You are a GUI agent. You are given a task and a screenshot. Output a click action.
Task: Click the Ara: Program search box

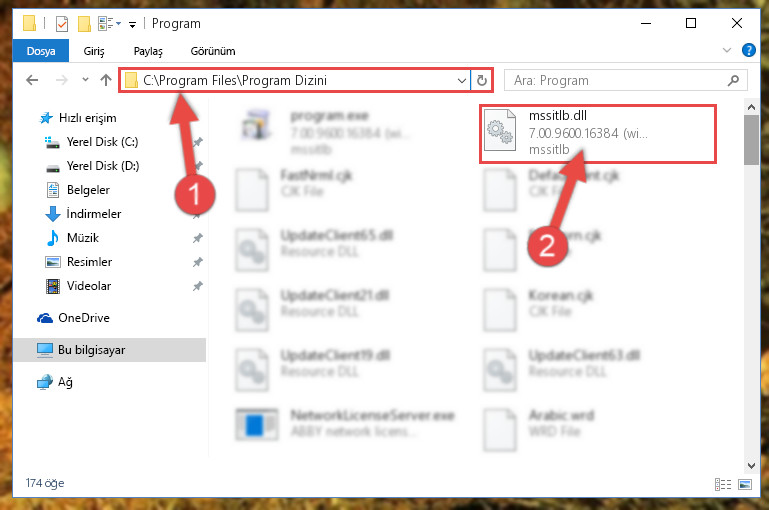tap(618, 80)
